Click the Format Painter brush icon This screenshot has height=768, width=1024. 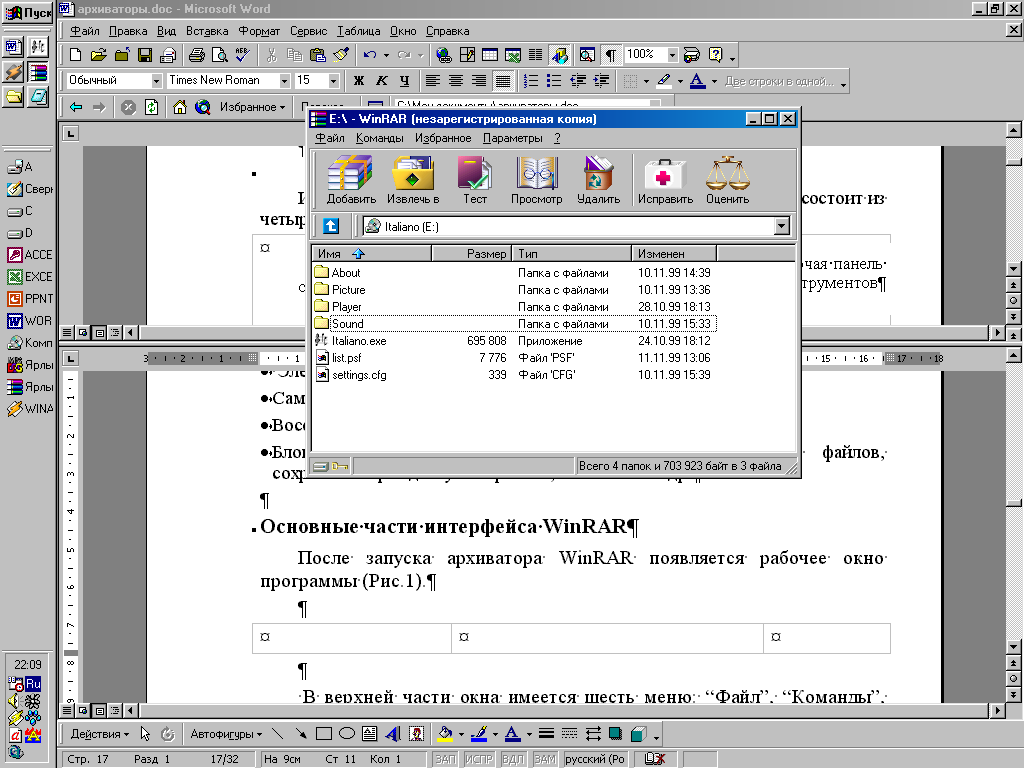[340, 55]
